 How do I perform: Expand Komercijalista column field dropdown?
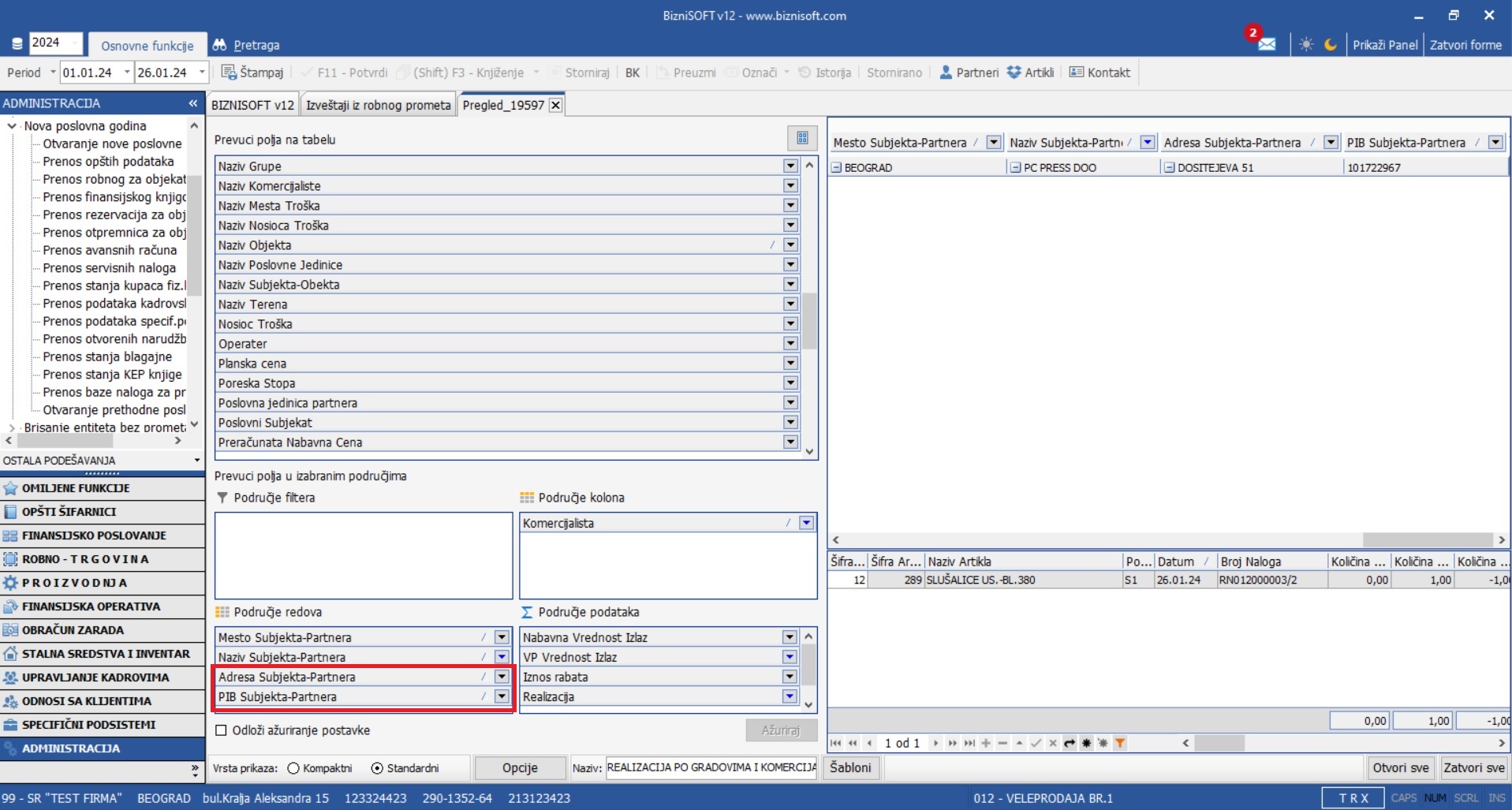[806, 523]
